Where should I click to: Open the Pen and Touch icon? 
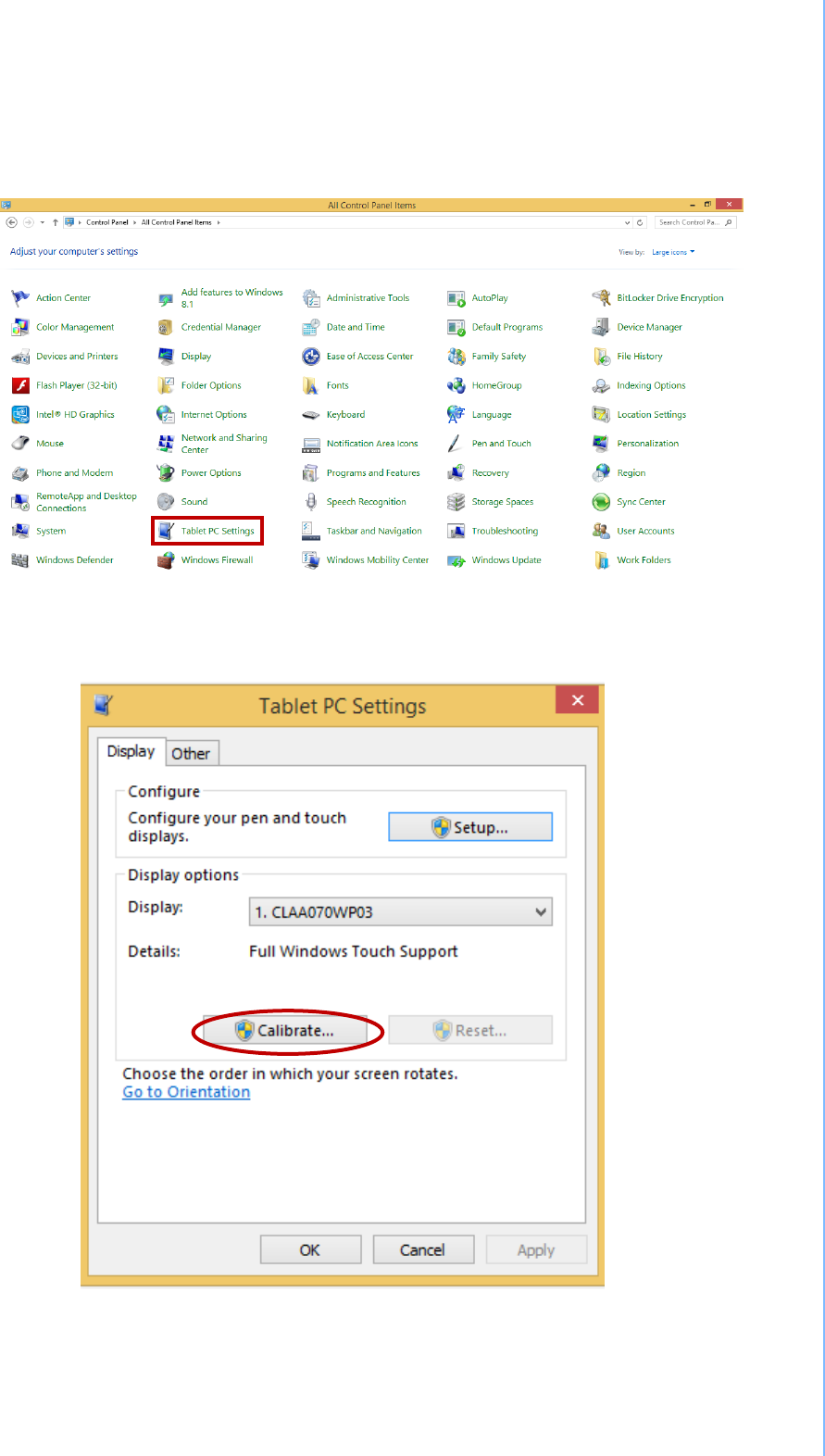456,444
